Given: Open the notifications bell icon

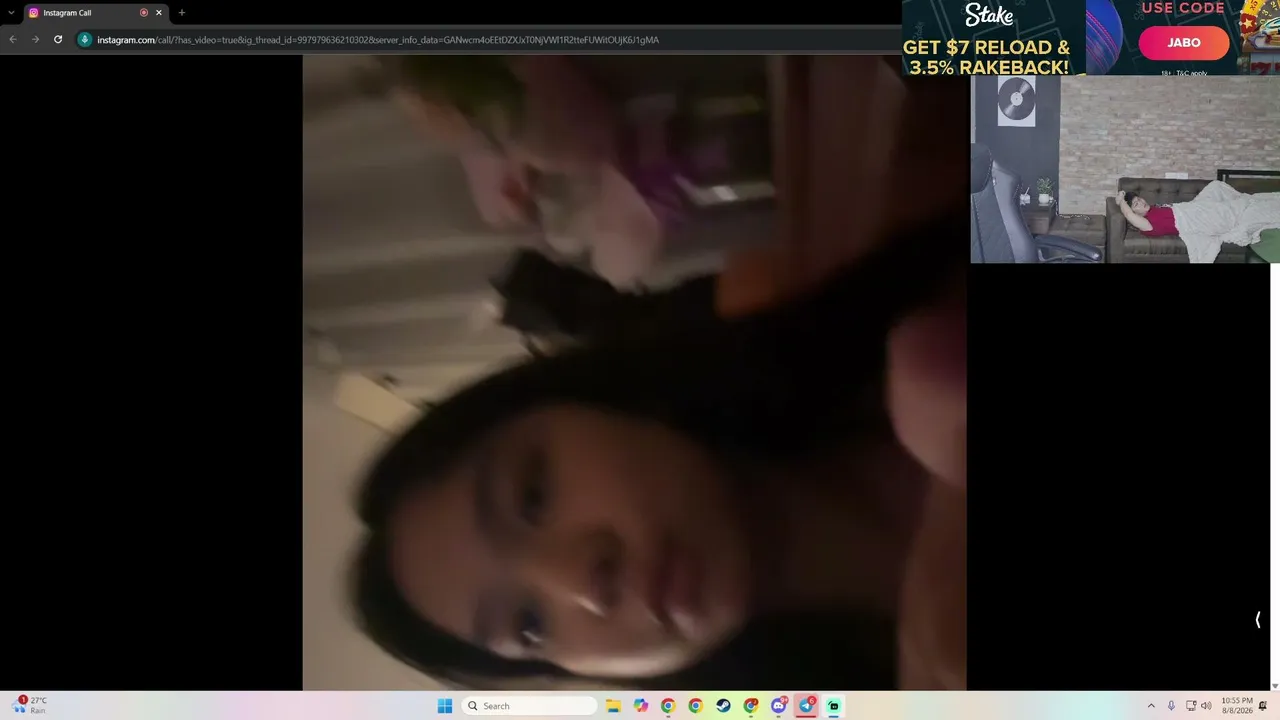Looking at the screenshot, I should [1263, 706].
